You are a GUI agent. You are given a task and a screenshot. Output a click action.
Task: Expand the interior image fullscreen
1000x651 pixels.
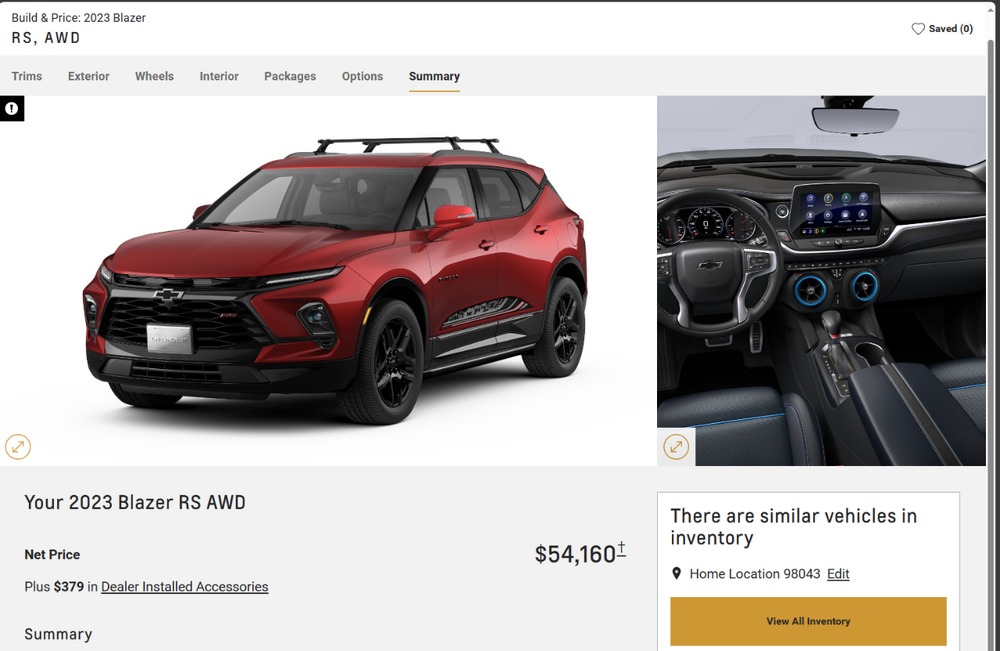676,446
